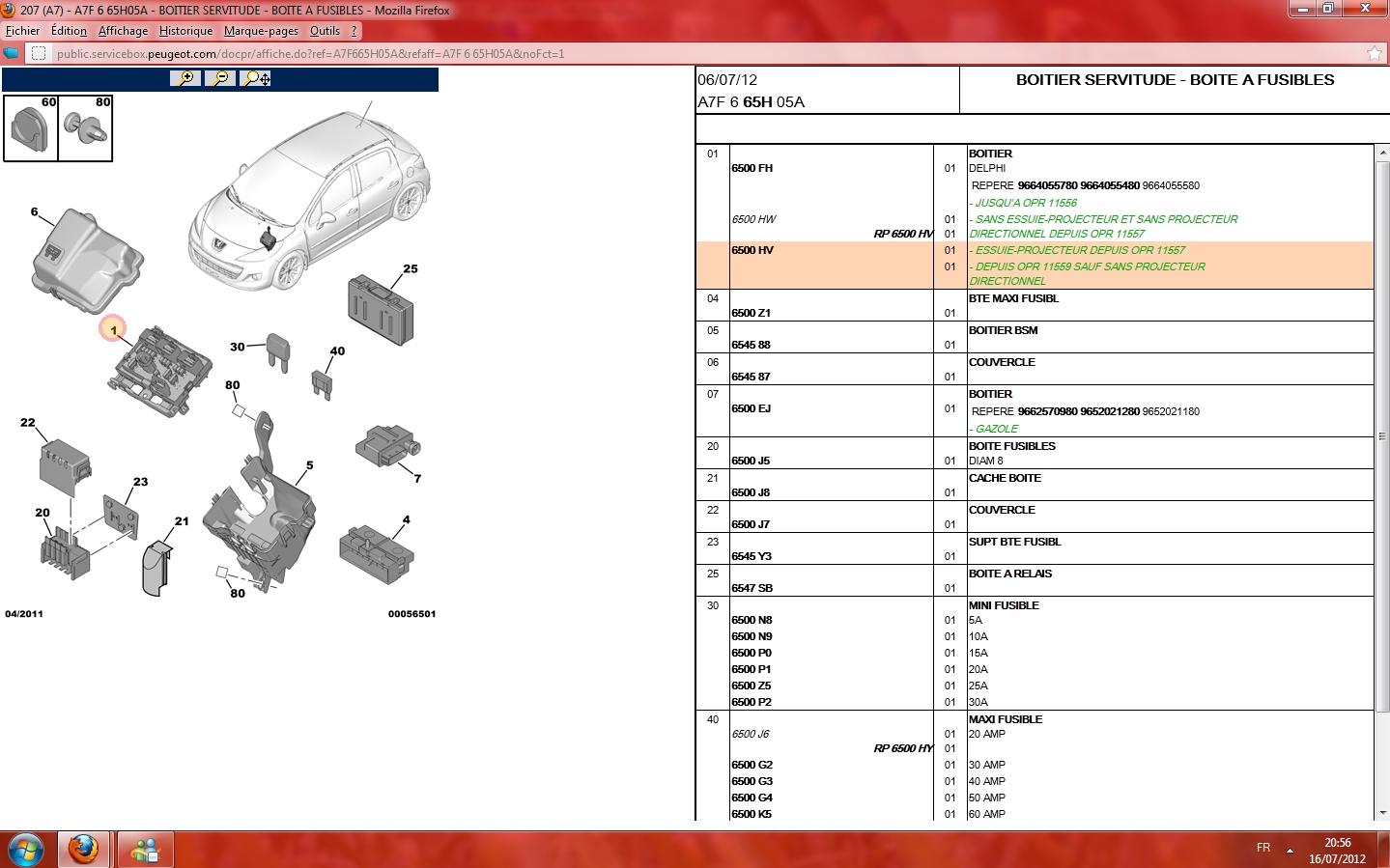Click part reference 6500 J7
The height and width of the screenshot is (868, 1390).
[x=751, y=524]
